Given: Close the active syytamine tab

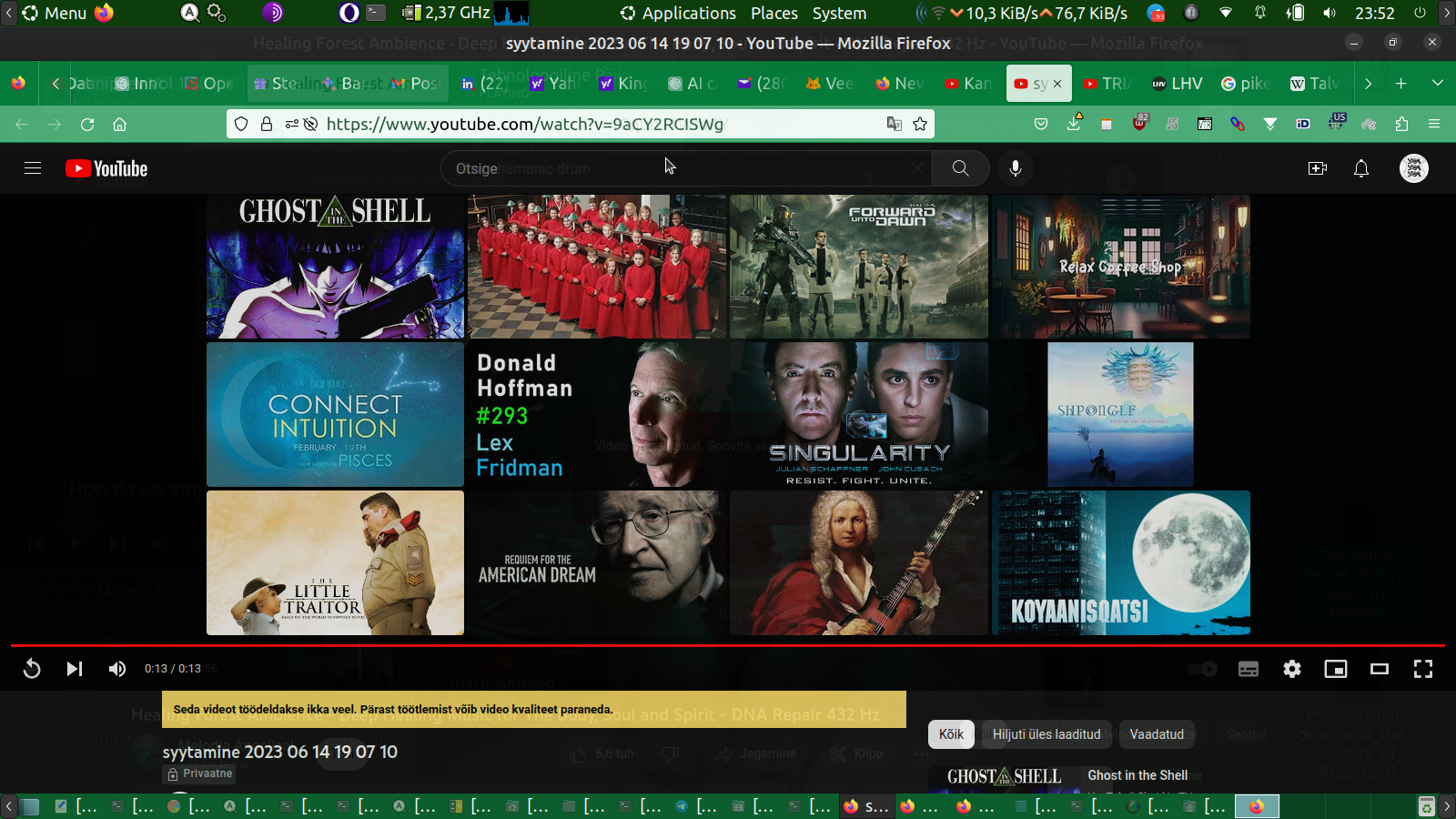Looking at the screenshot, I should point(1057,84).
